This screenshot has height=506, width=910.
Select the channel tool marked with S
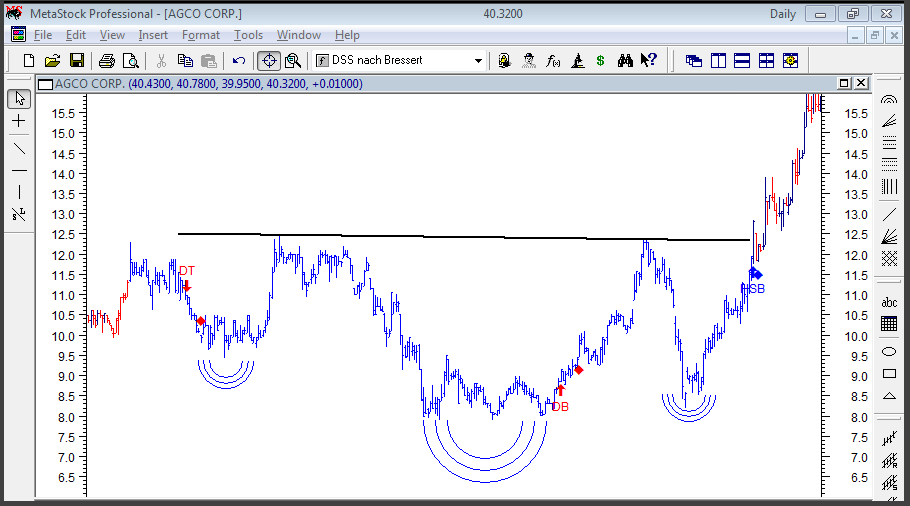[889, 483]
